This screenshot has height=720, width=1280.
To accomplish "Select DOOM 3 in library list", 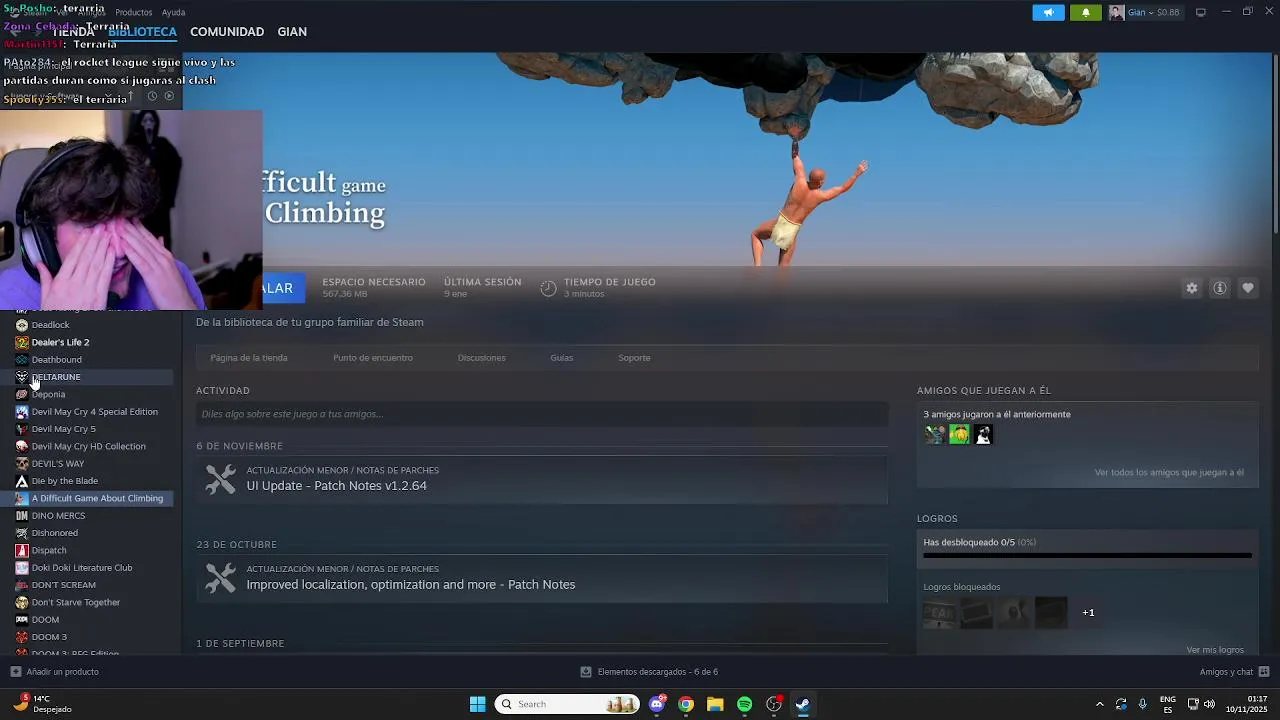I will tap(49, 637).
